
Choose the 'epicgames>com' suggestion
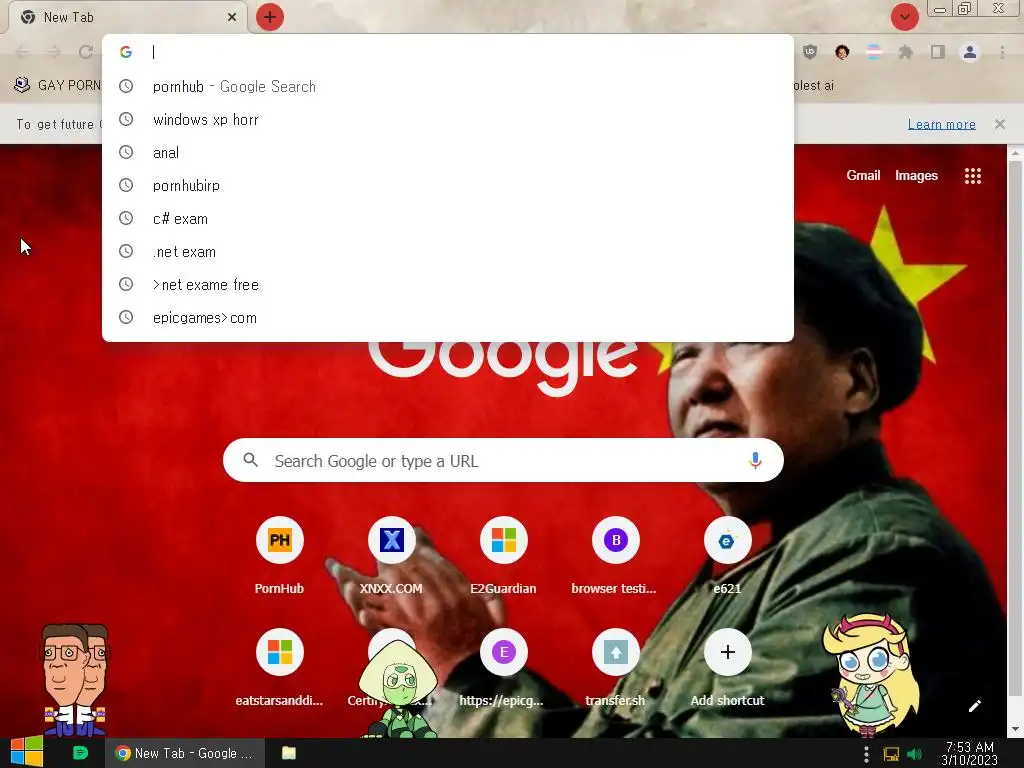448,318
